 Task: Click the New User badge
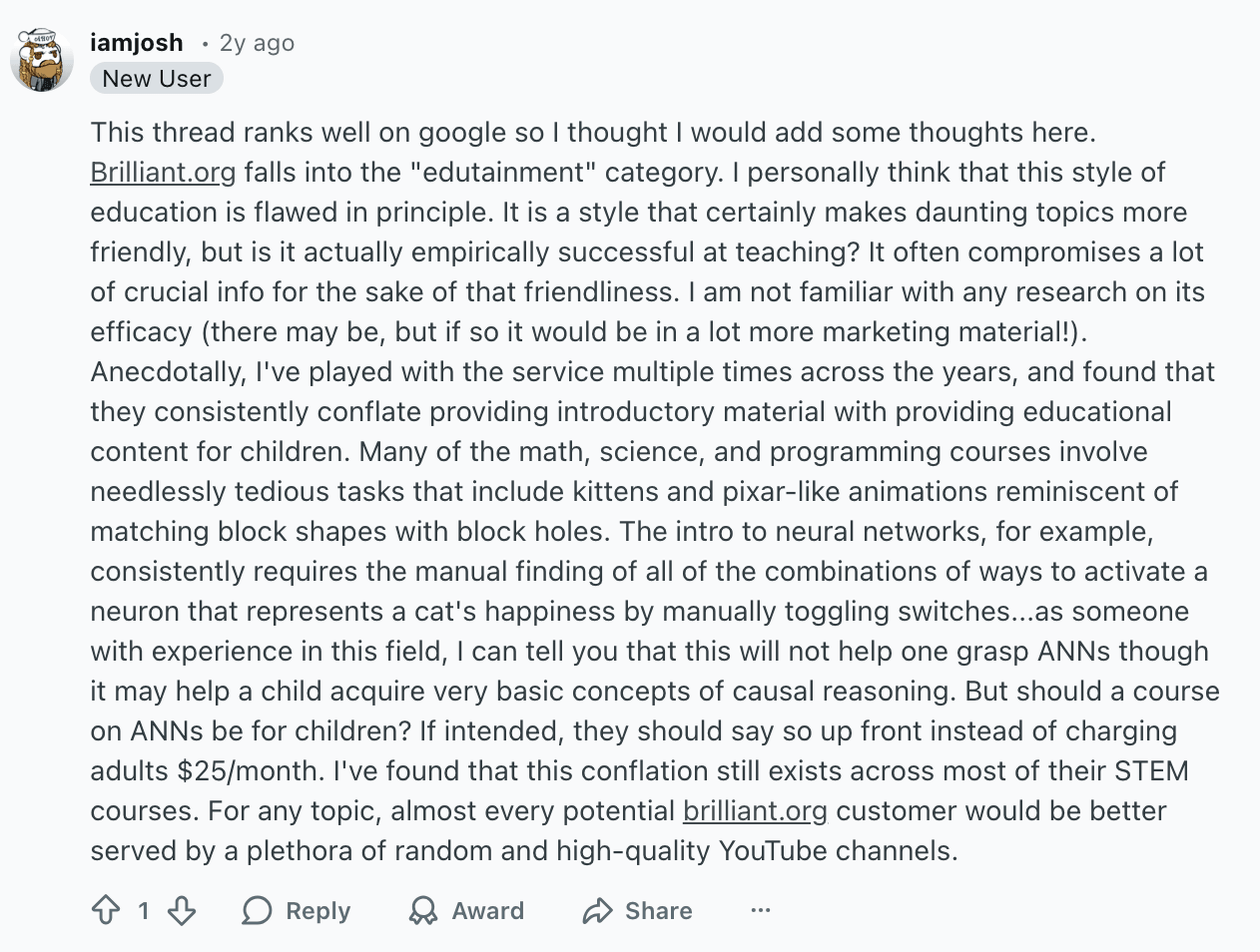coord(156,78)
